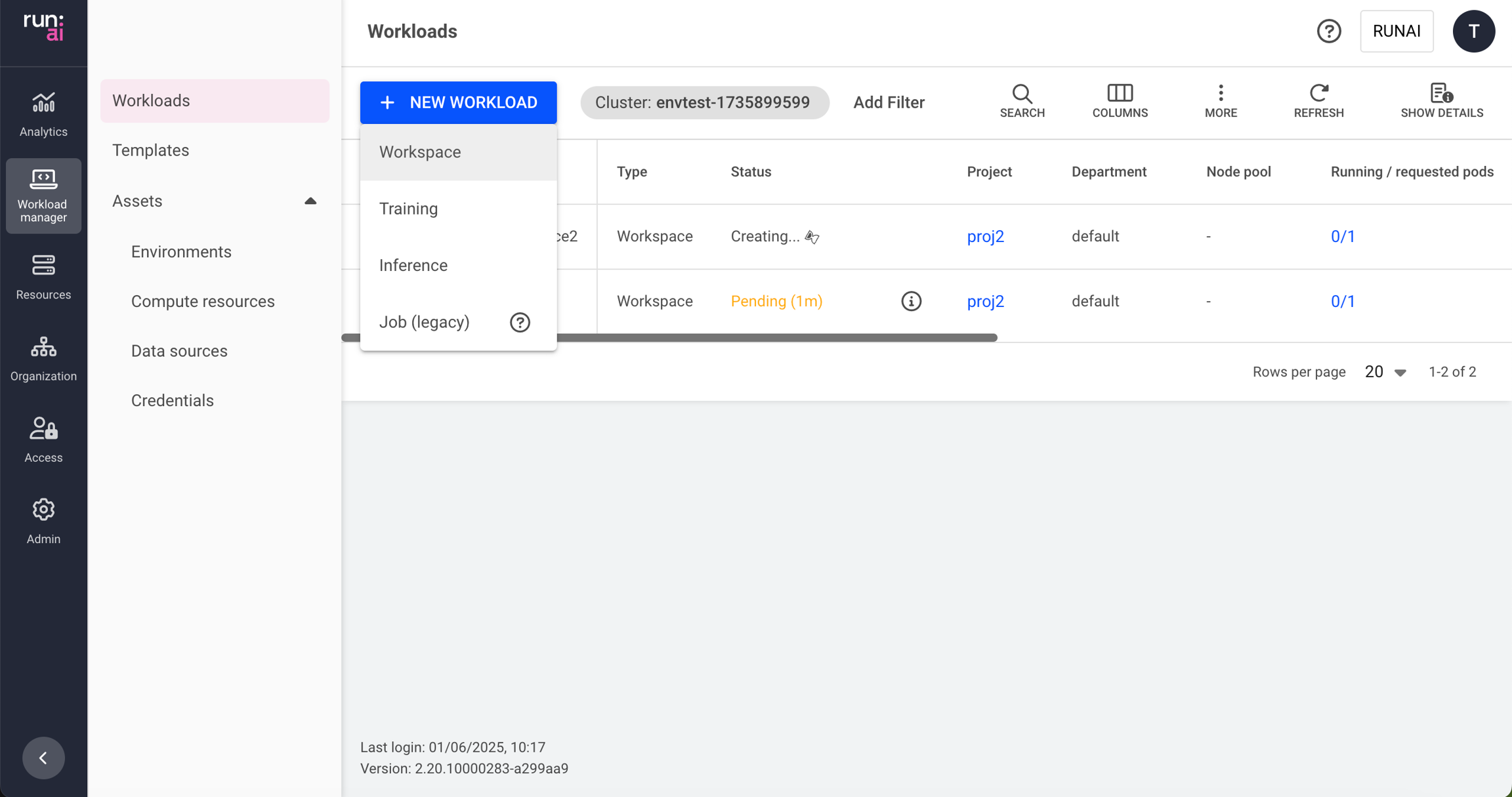Switch to the Templates section

pos(151,150)
